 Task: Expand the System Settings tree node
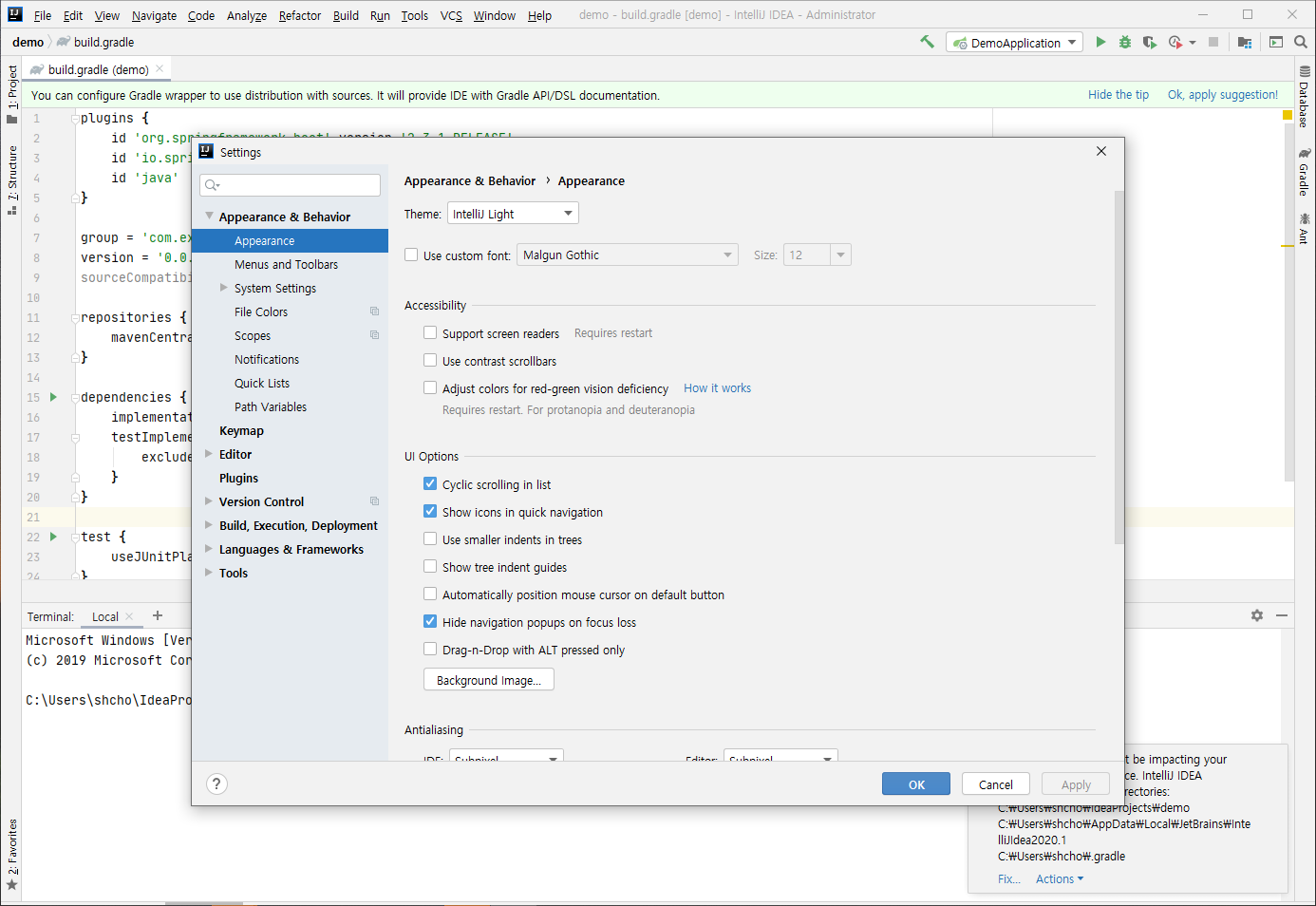point(224,288)
